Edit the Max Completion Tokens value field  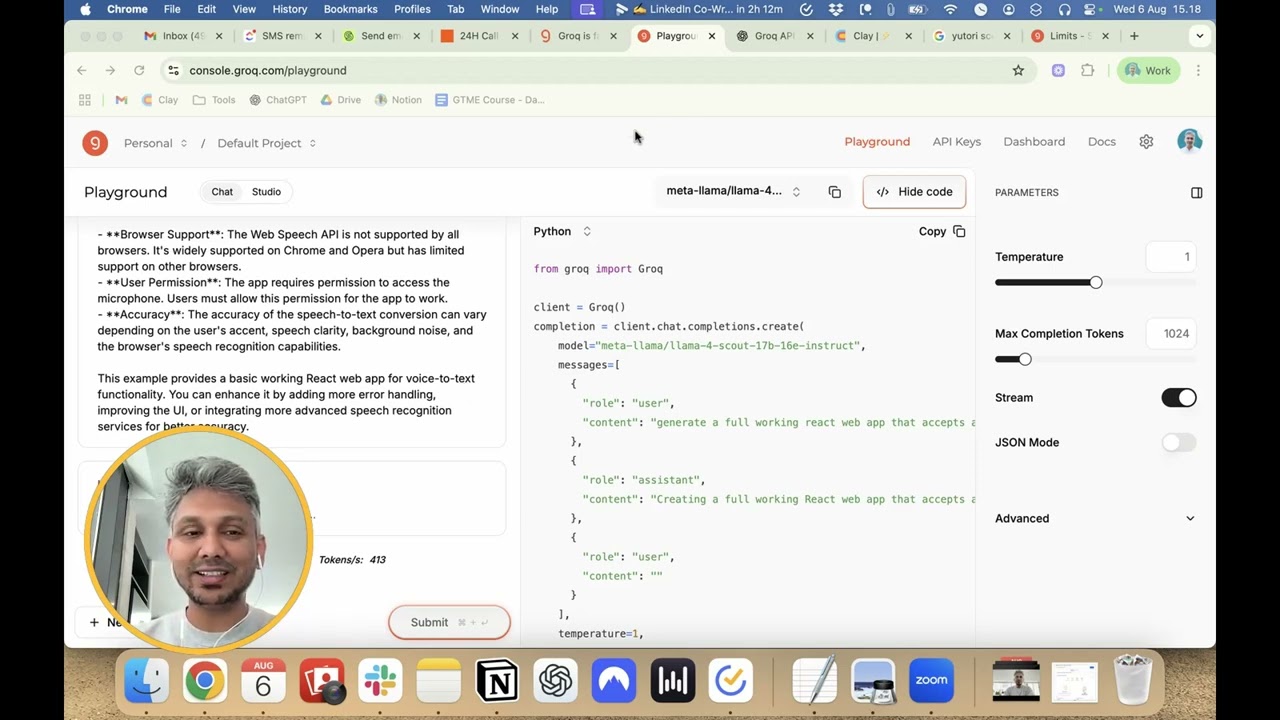[x=1170, y=334]
